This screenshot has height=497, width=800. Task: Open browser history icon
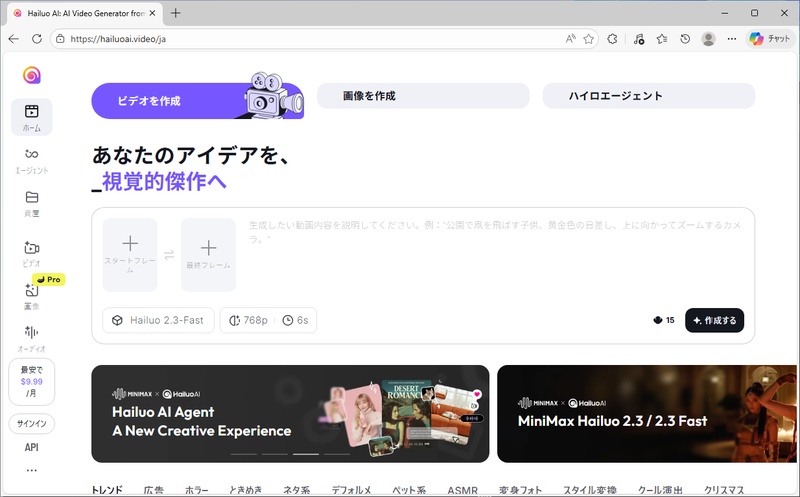[x=685, y=39]
